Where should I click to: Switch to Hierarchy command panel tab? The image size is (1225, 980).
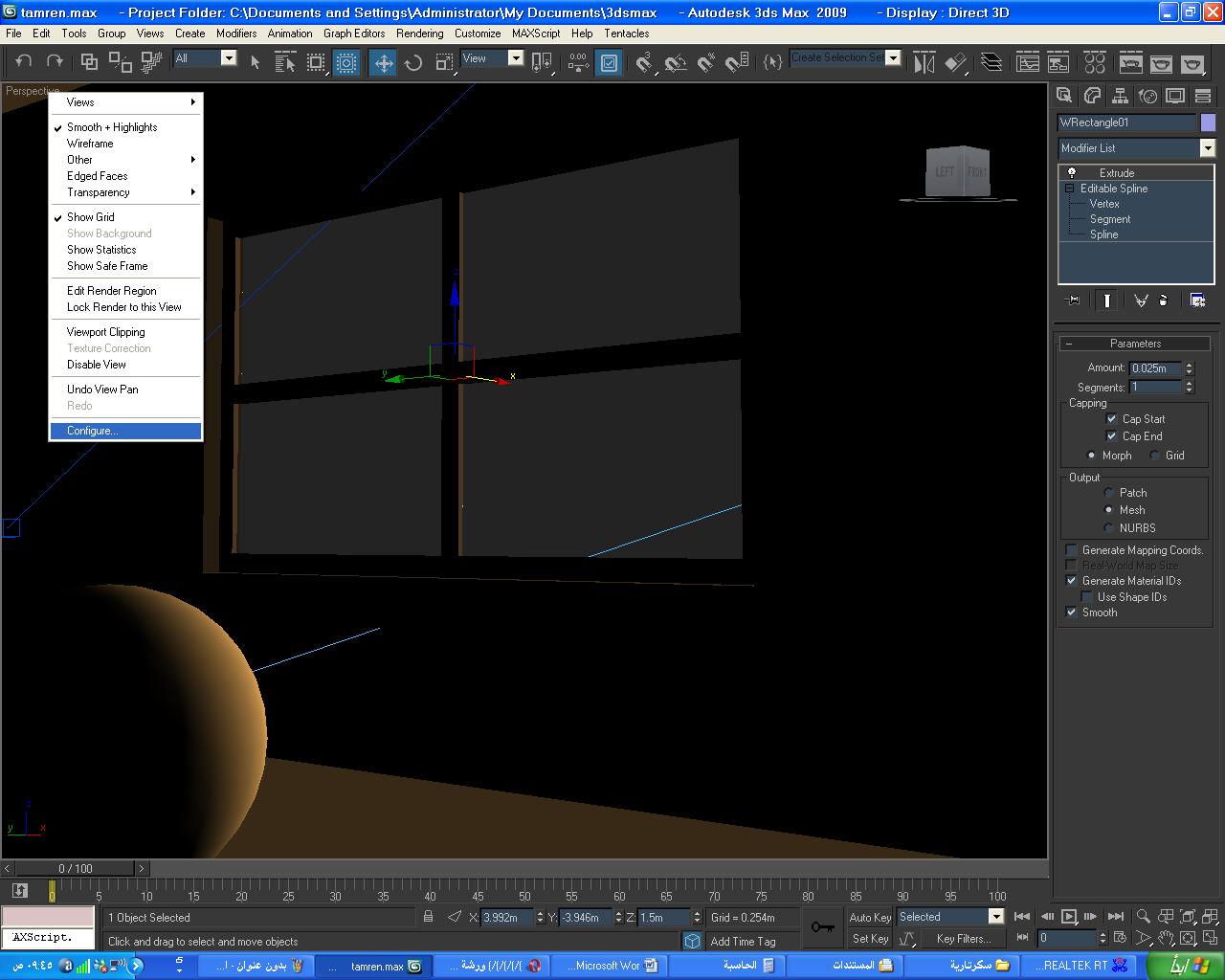[x=1120, y=96]
